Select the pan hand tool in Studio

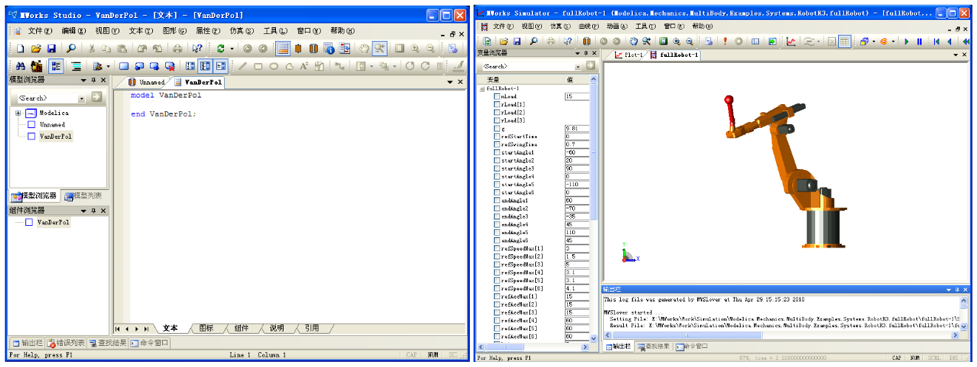[x=365, y=48]
